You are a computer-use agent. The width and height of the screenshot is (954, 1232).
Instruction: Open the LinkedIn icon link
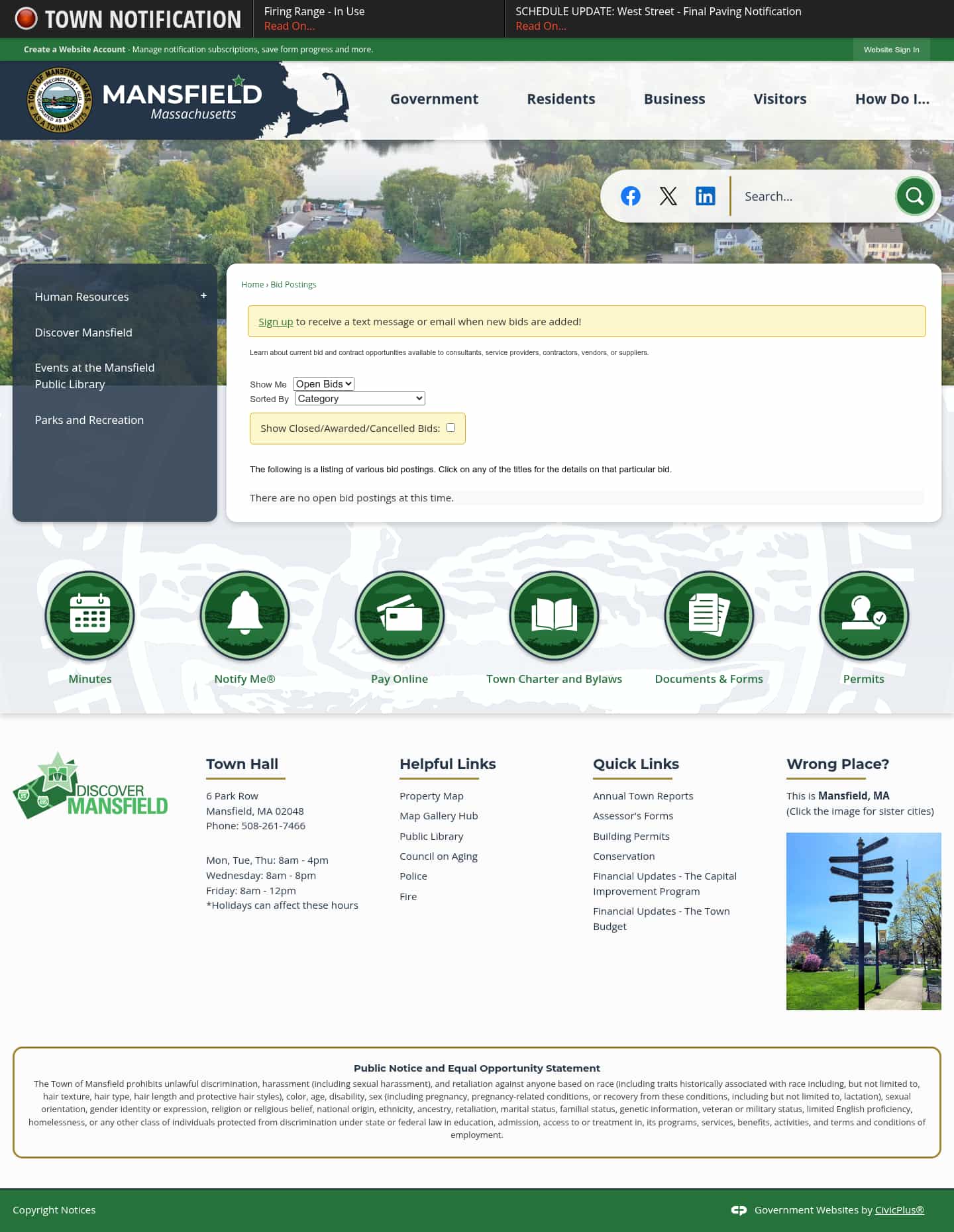(705, 196)
